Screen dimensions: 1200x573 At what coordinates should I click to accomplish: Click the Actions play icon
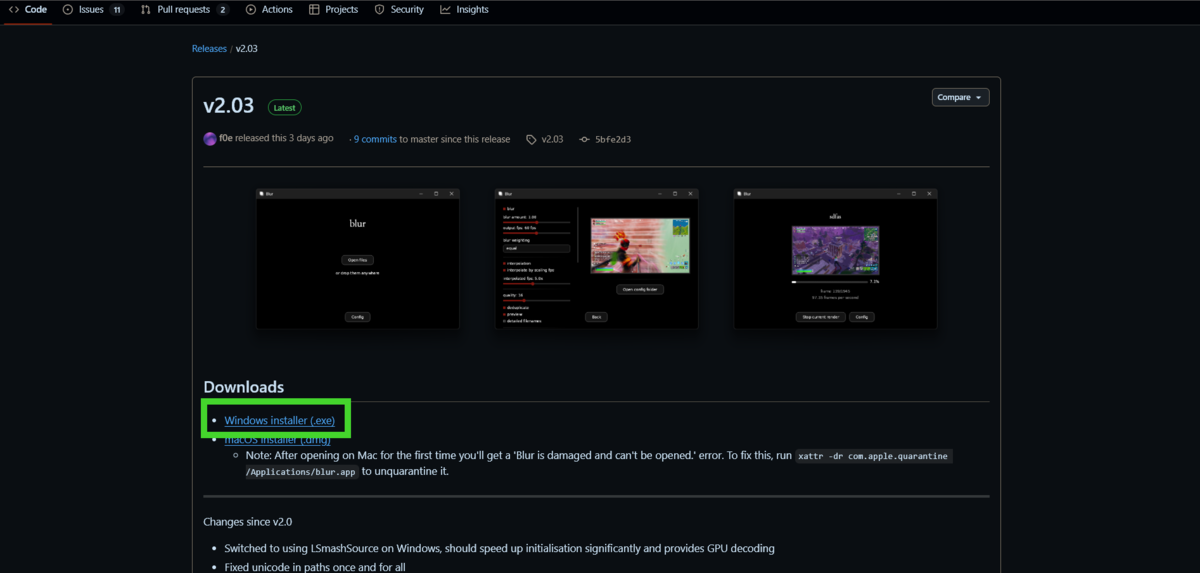point(251,10)
